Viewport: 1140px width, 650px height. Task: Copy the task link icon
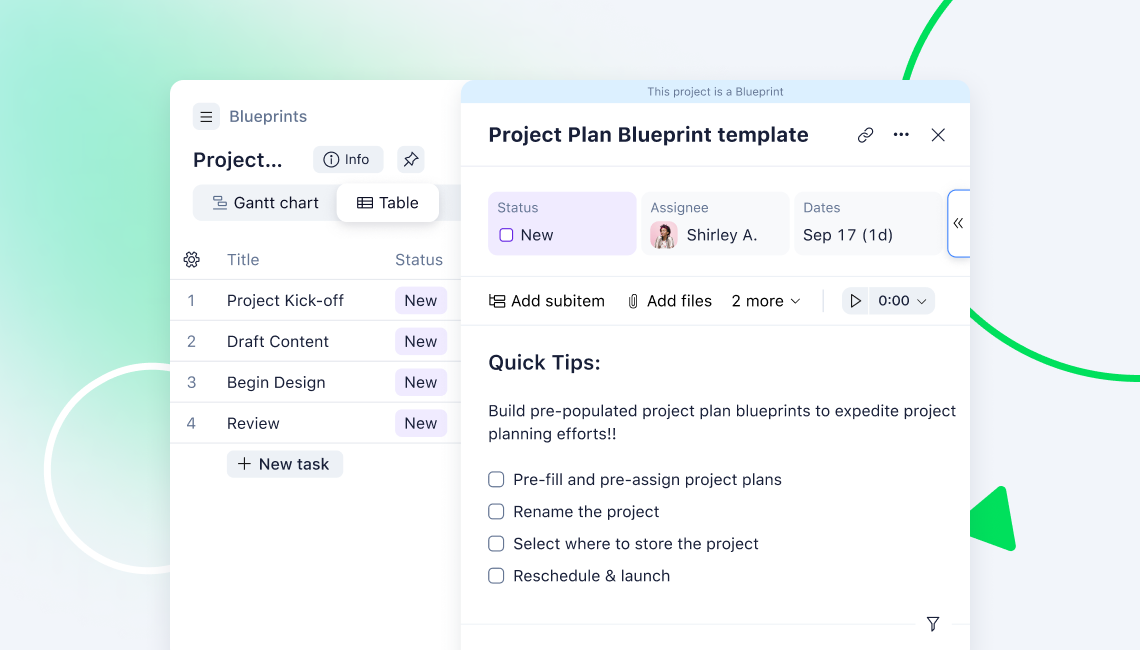tap(864, 134)
